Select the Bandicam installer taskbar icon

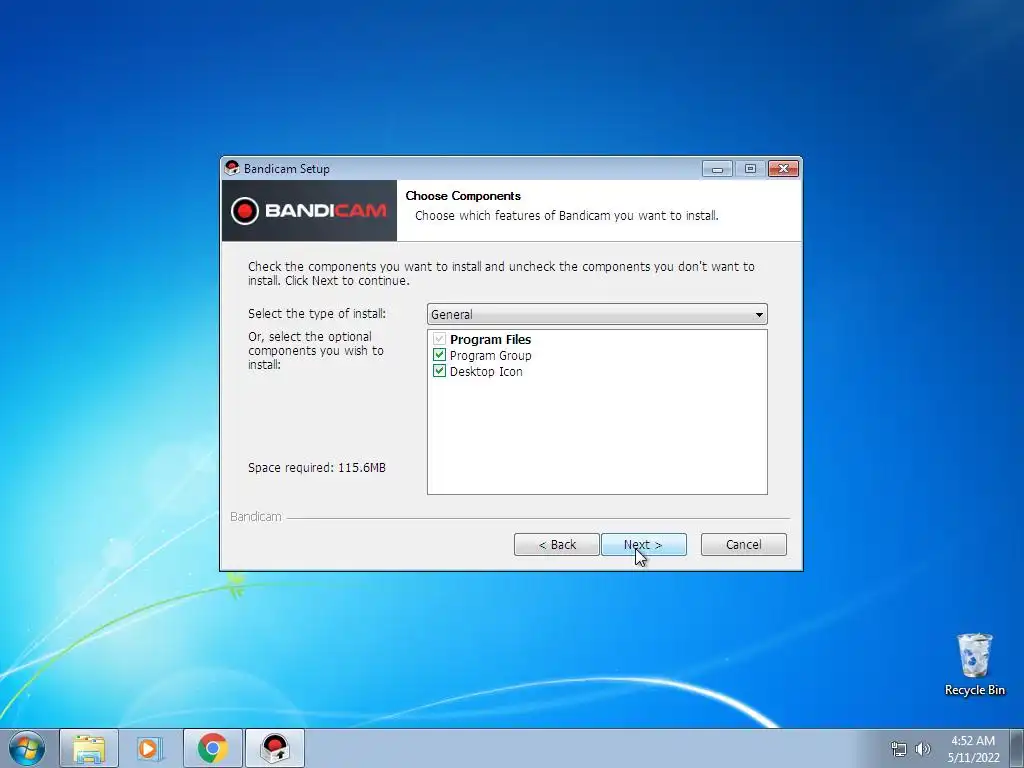click(x=275, y=748)
